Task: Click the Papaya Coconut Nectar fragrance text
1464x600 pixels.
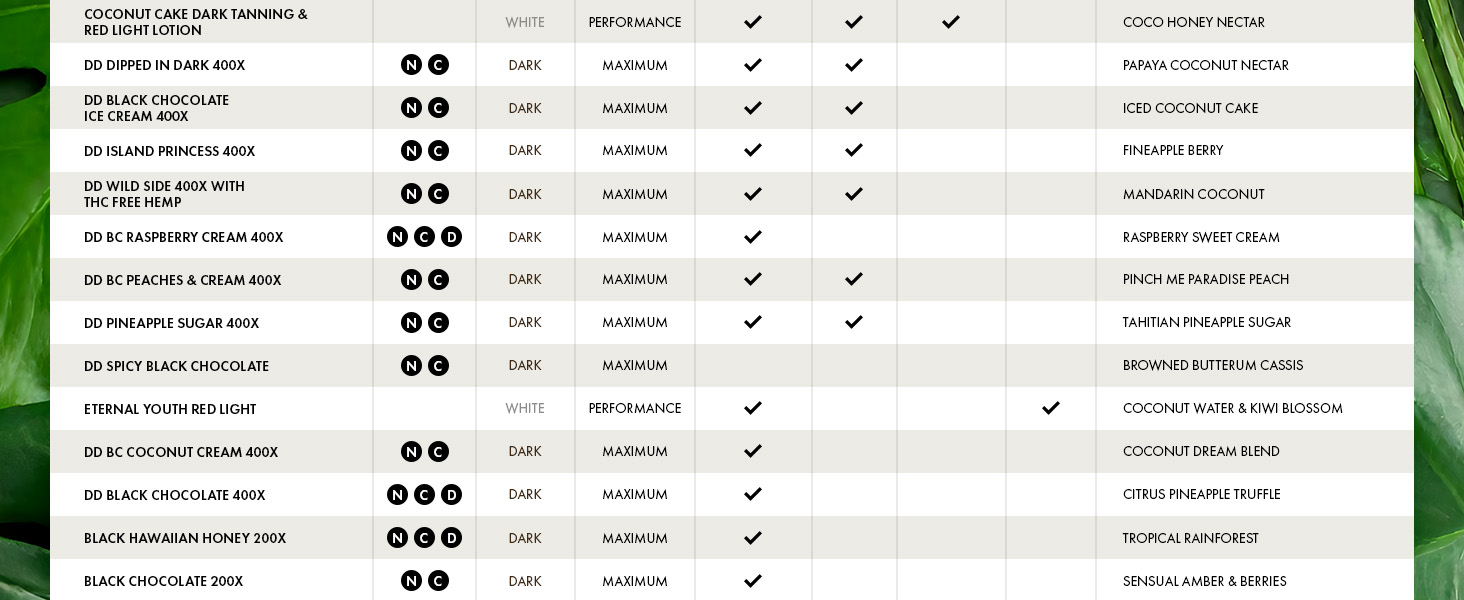Action: click(1206, 65)
